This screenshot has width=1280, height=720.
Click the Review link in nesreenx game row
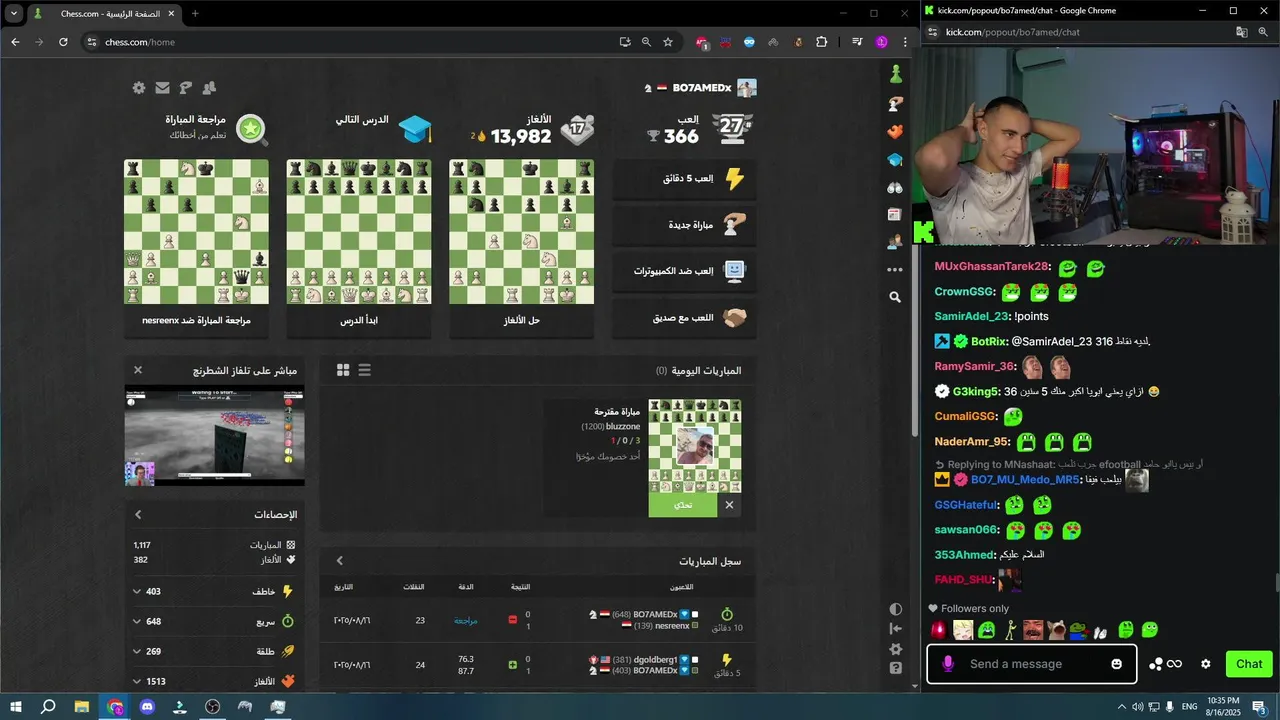466,621
